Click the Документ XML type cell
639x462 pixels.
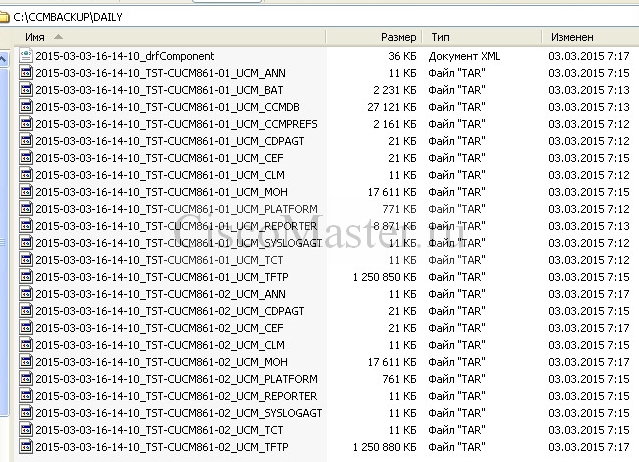pos(464,56)
